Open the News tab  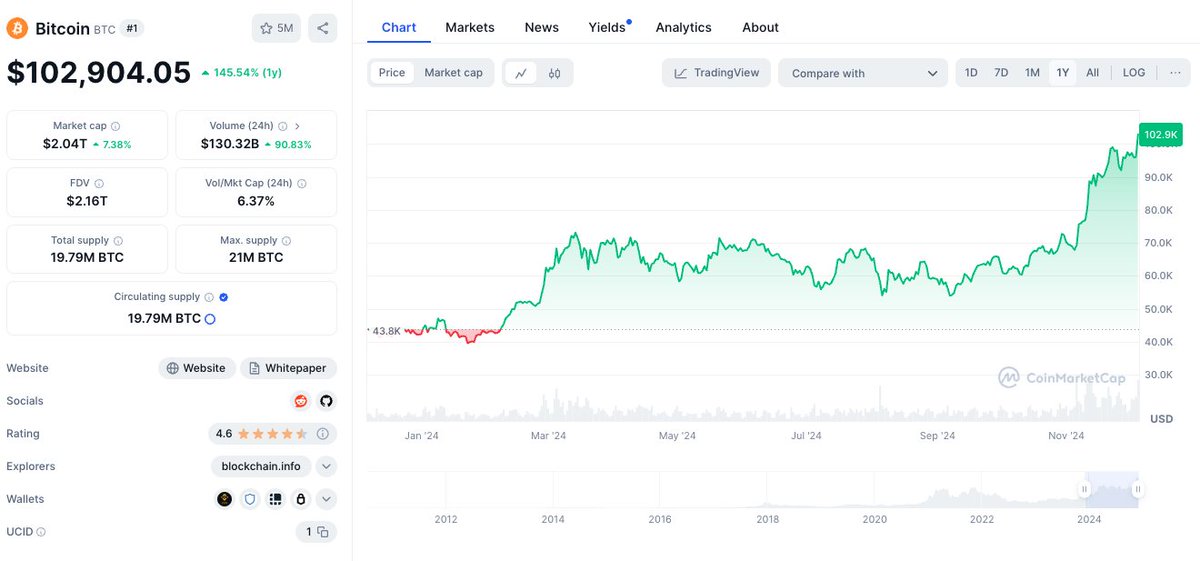[x=542, y=27]
